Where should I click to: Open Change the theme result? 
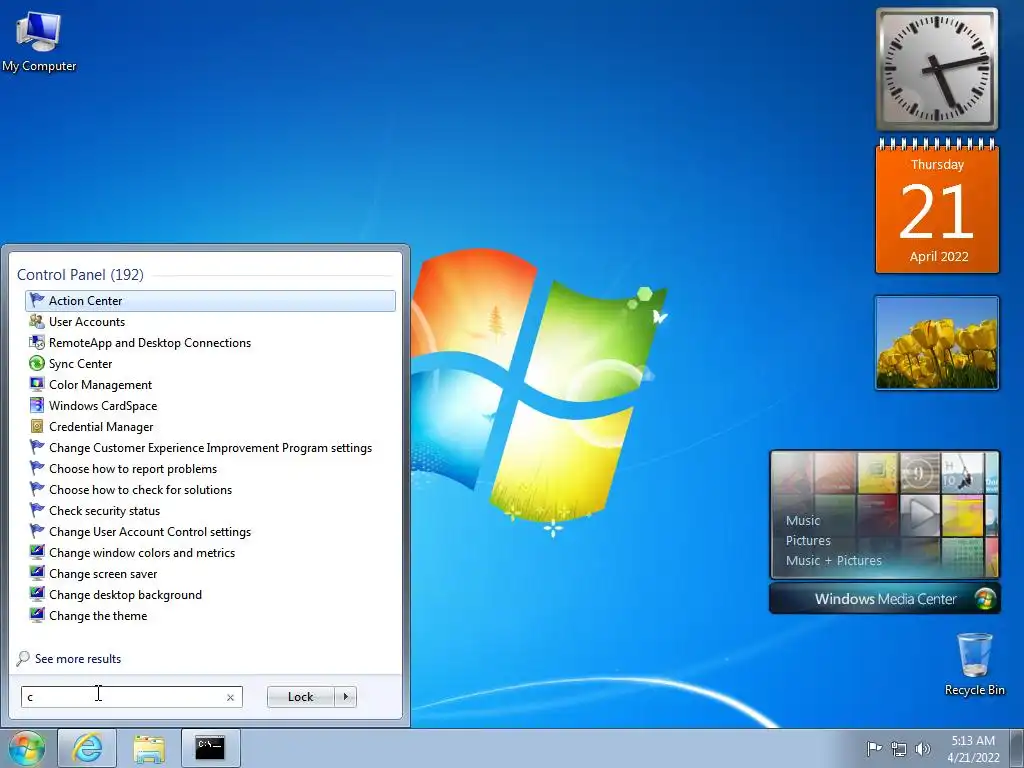click(210, 615)
